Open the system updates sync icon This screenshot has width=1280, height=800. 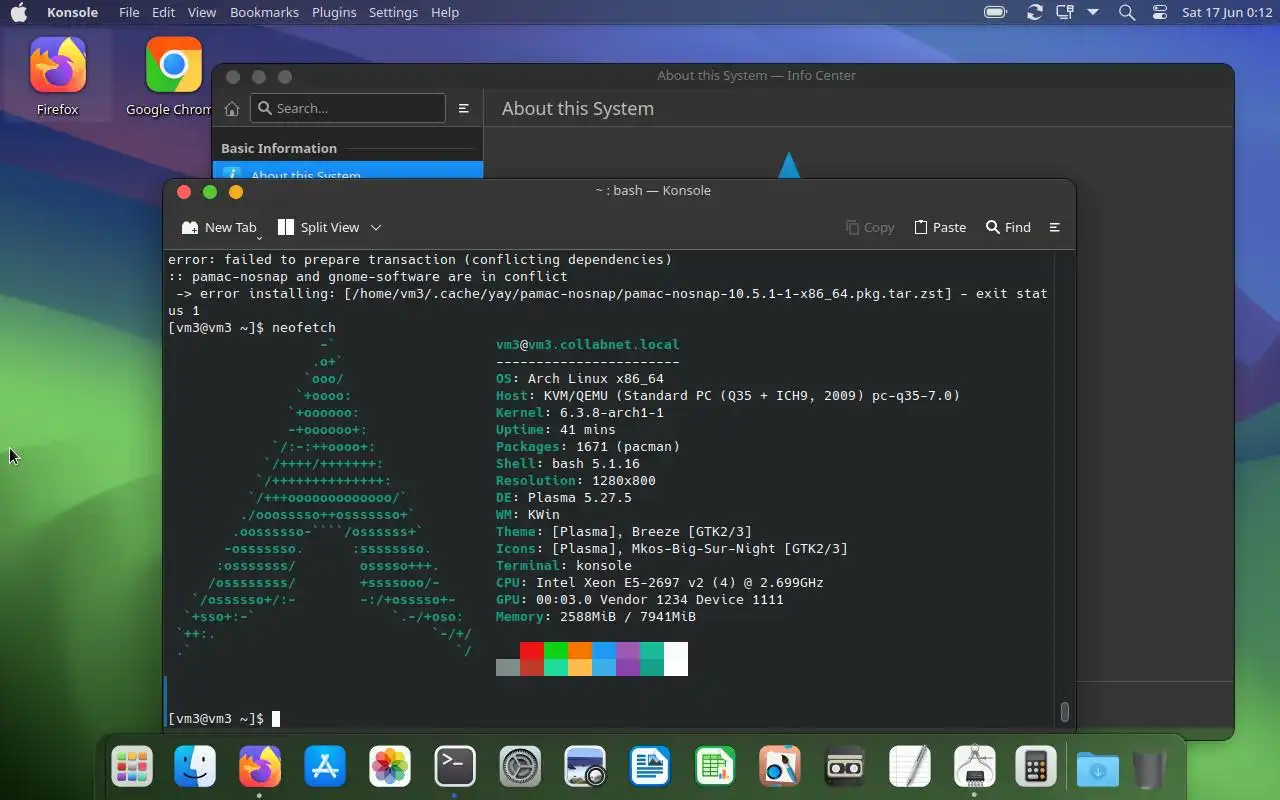(1035, 12)
